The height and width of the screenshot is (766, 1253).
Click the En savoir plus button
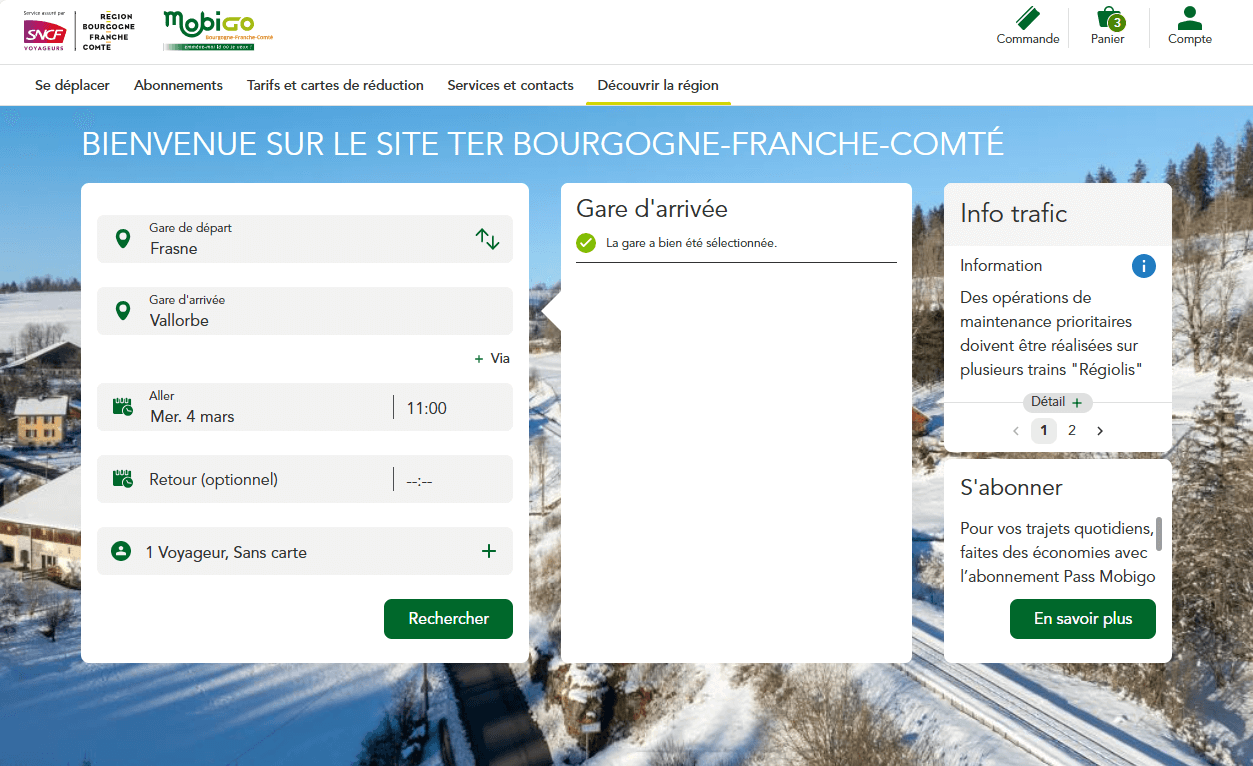(x=1082, y=619)
